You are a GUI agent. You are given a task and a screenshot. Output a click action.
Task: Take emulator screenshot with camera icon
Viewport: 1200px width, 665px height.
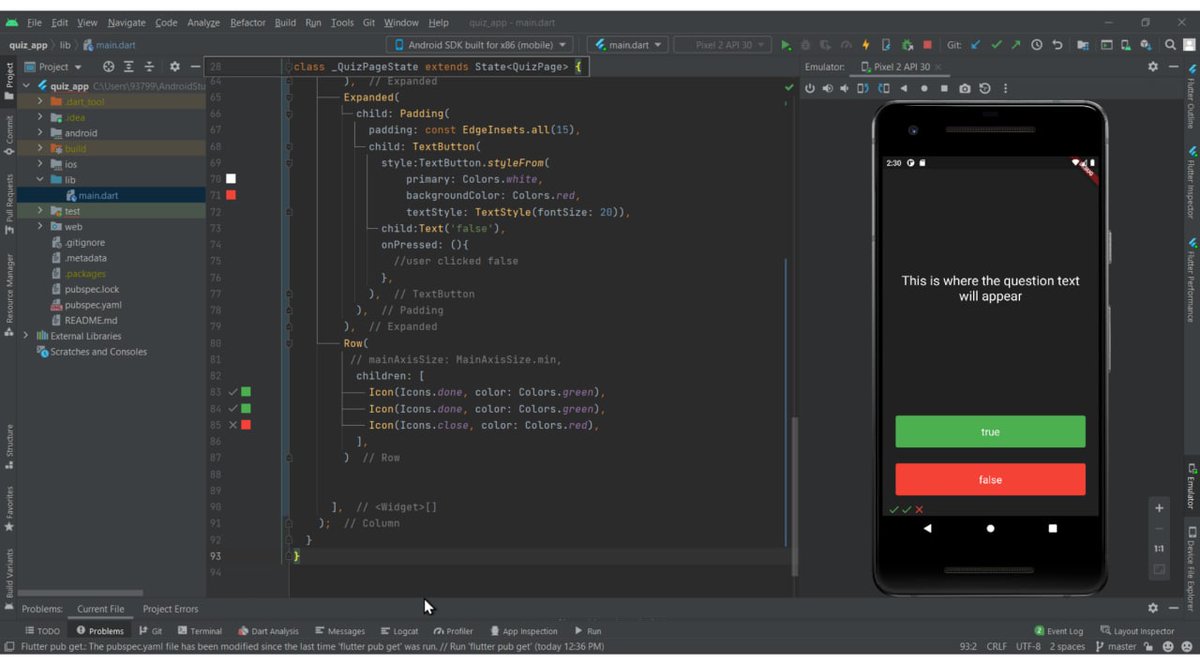click(964, 88)
